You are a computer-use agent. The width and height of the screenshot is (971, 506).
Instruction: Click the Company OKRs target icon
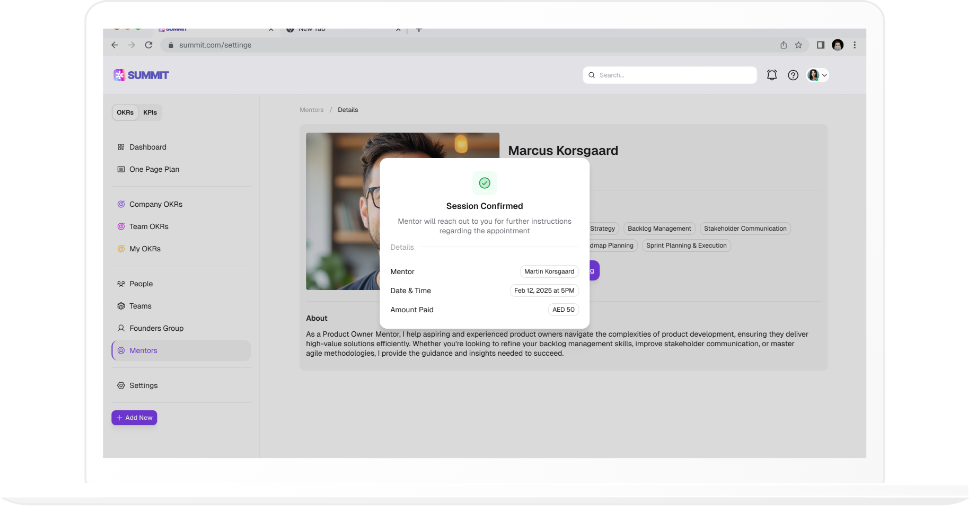(121, 204)
